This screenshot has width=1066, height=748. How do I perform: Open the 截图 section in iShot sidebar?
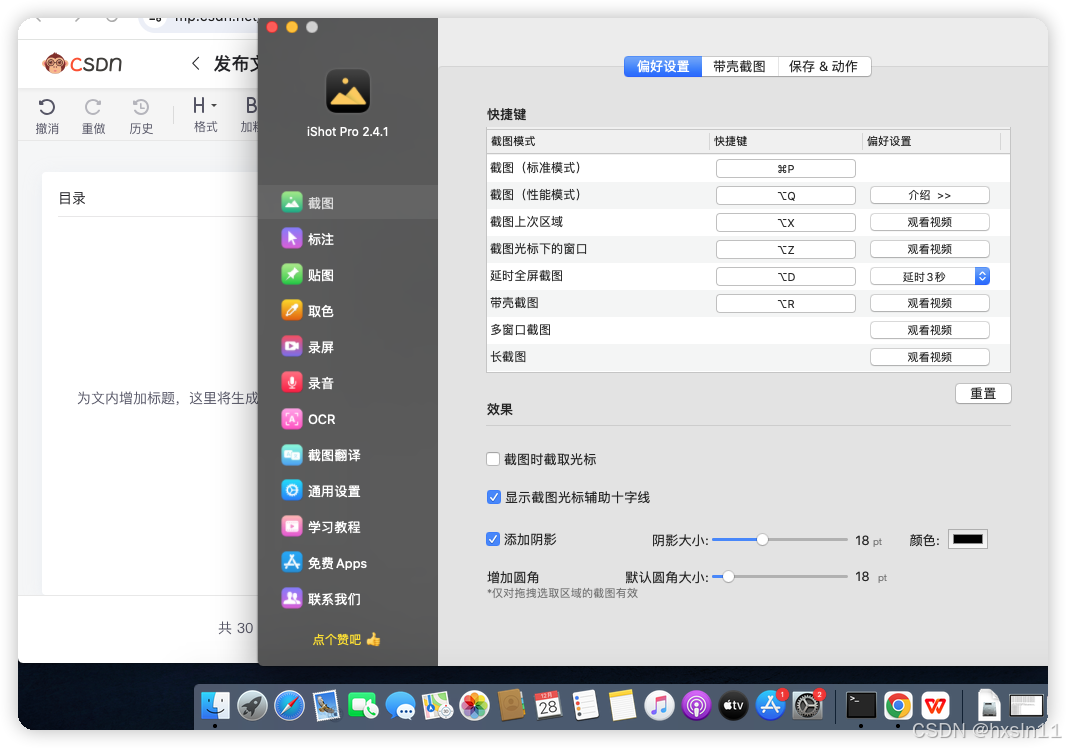[347, 203]
